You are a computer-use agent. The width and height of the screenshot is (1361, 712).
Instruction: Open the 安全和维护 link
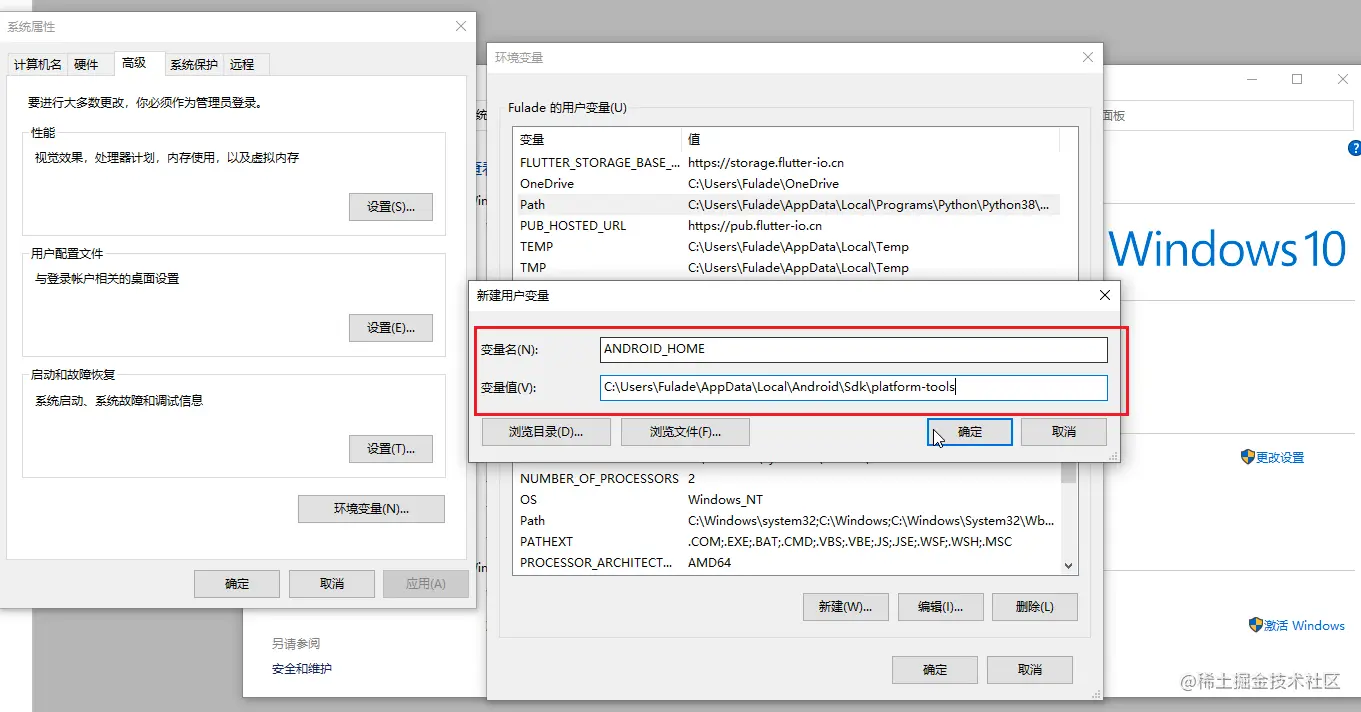point(302,668)
